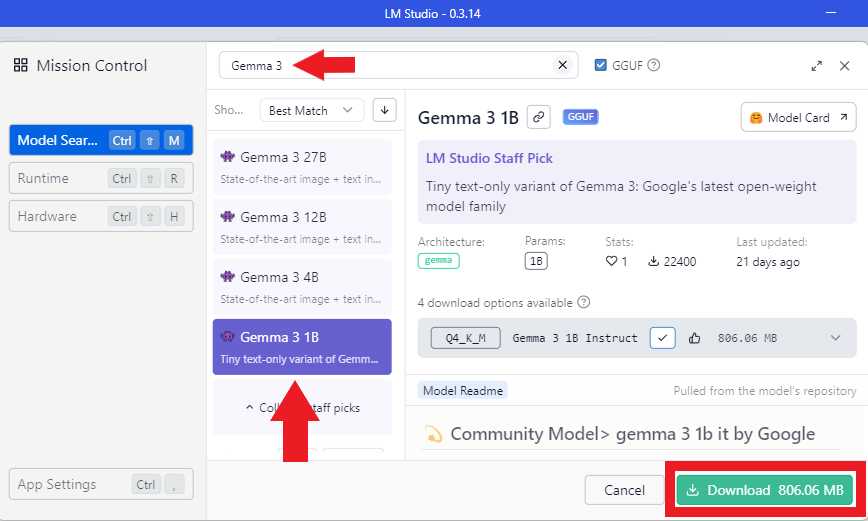Click the Gemma 3 4B alien icon

click(228, 276)
